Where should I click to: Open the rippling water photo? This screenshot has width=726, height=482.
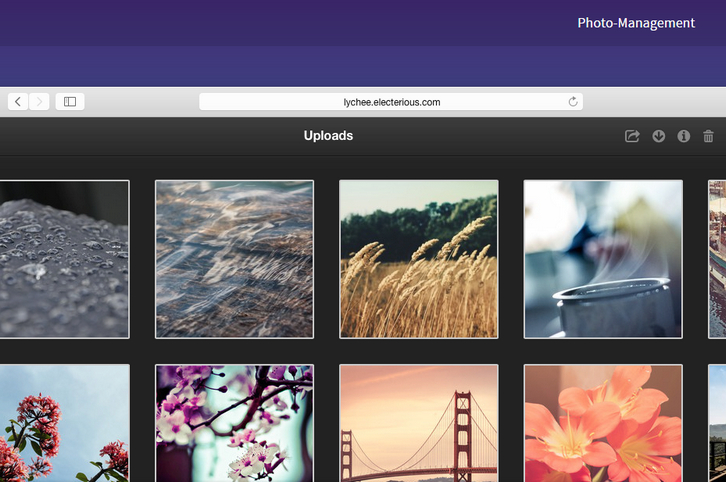click(234, 259)
